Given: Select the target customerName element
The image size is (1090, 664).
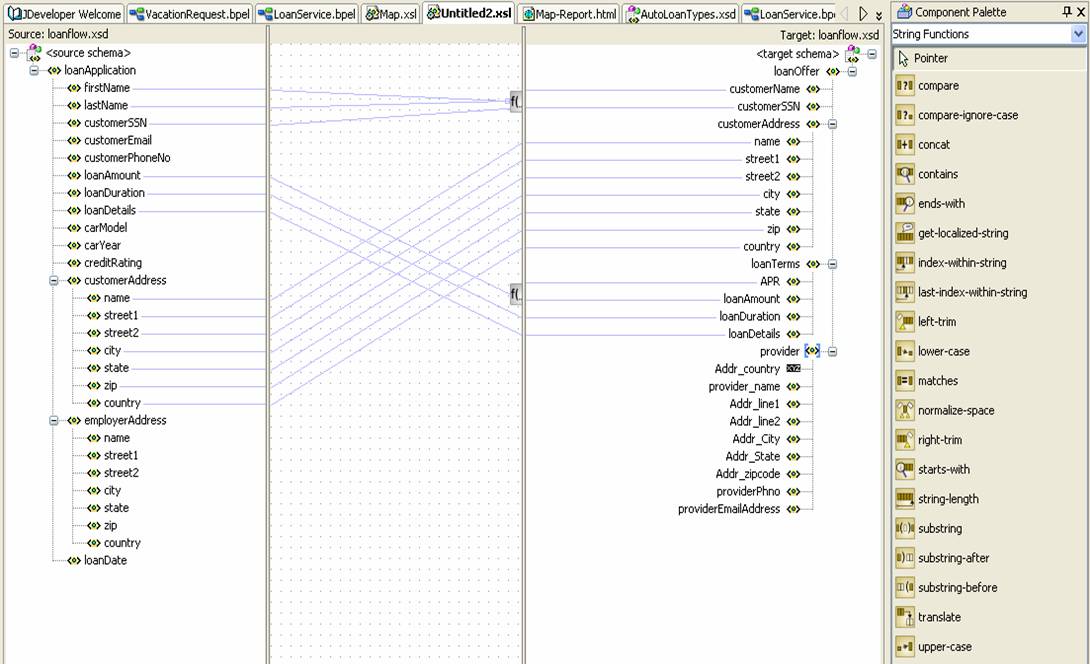Looking at the screenshot, I should (x=764, y=89).
